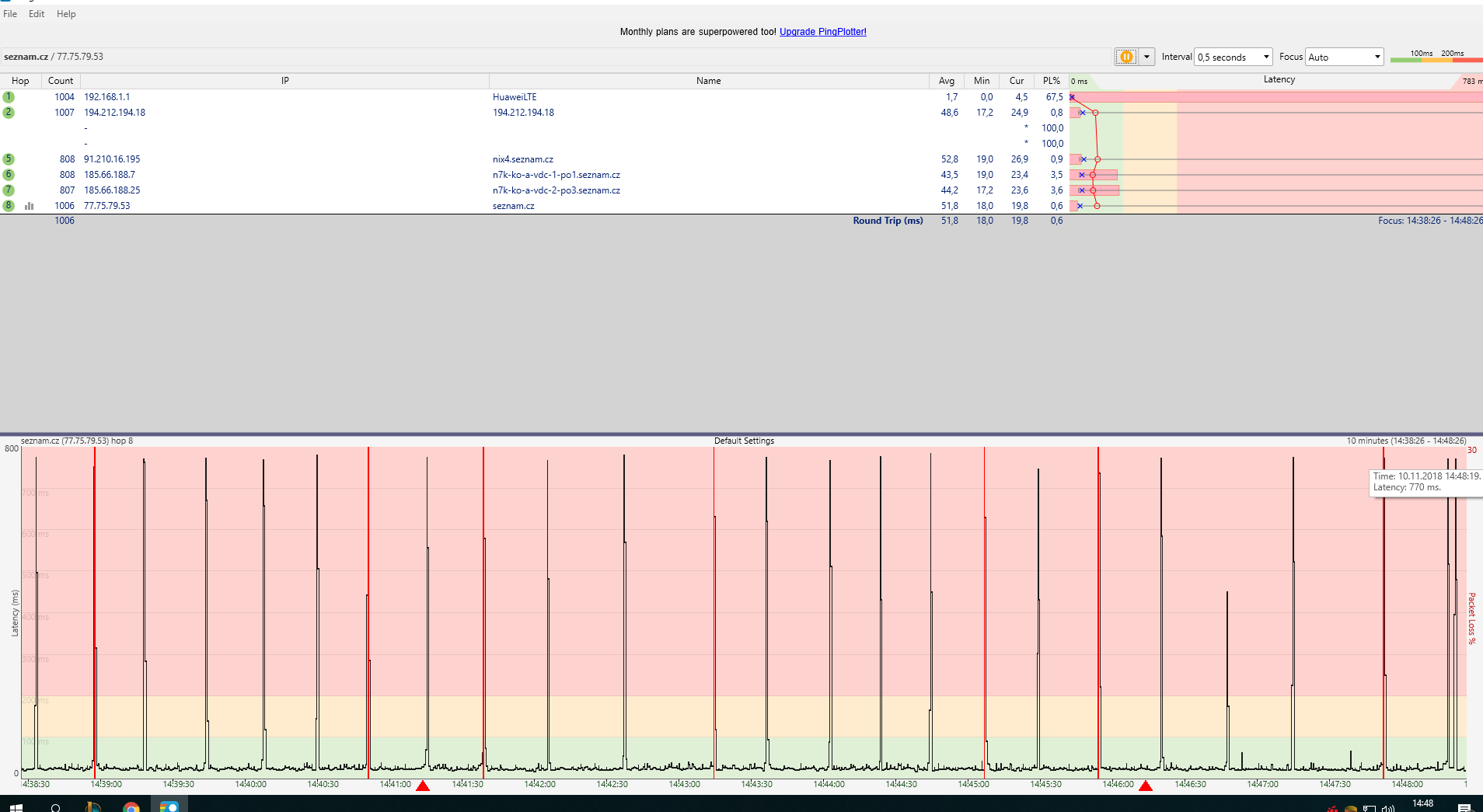1483x812 pixels.
Task: Click the red triangle marker near 14:41:00
Action: pyautogui.click(x=423, y=786)
